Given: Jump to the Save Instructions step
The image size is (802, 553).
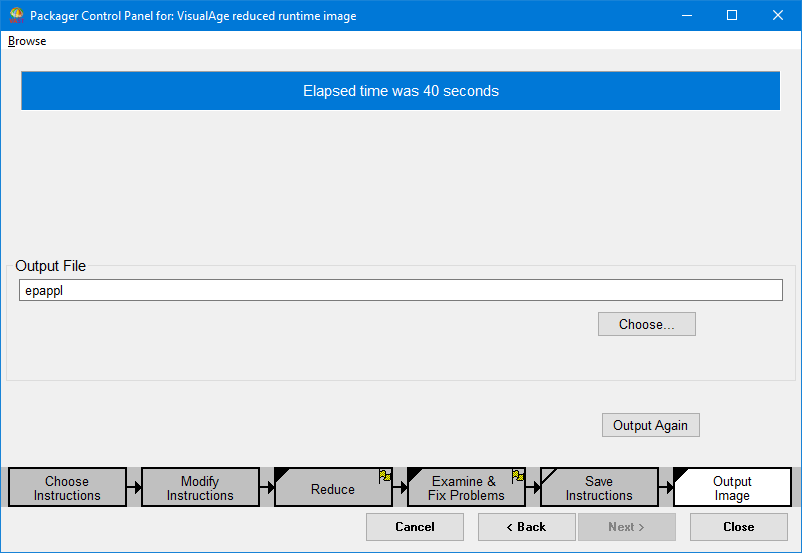Looking at the screenshot, I should (x=599, y=488).
